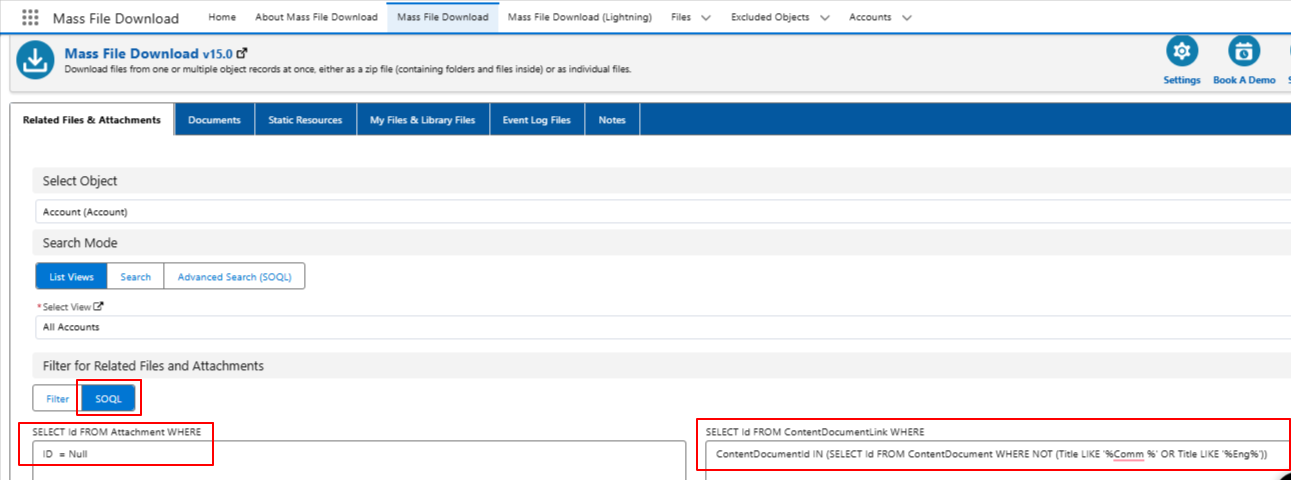
Task: Open the Files nav tab
Action: click(681, 17)
